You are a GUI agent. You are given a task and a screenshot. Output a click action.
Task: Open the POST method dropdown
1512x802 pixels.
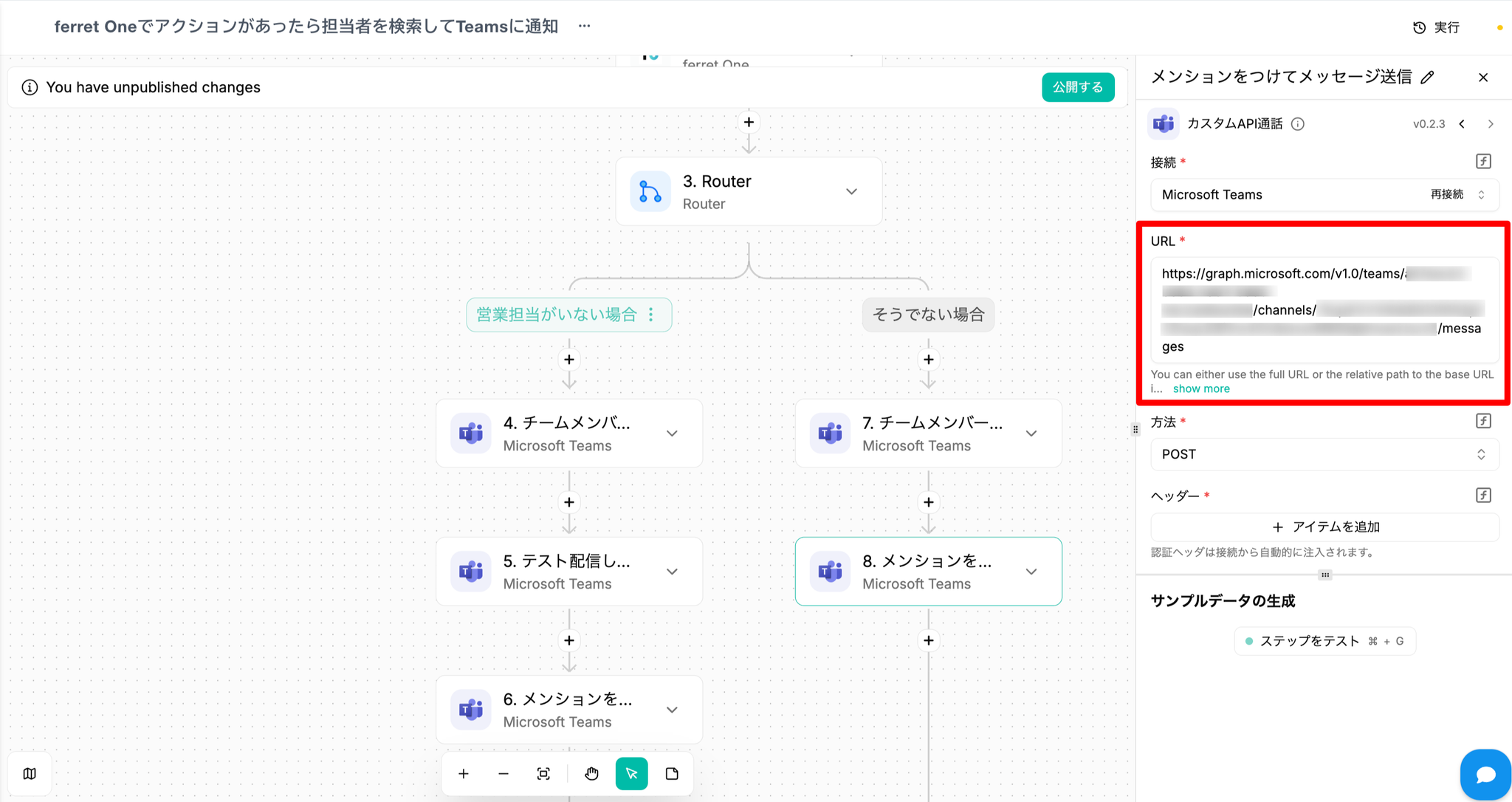coord(1324,454)
